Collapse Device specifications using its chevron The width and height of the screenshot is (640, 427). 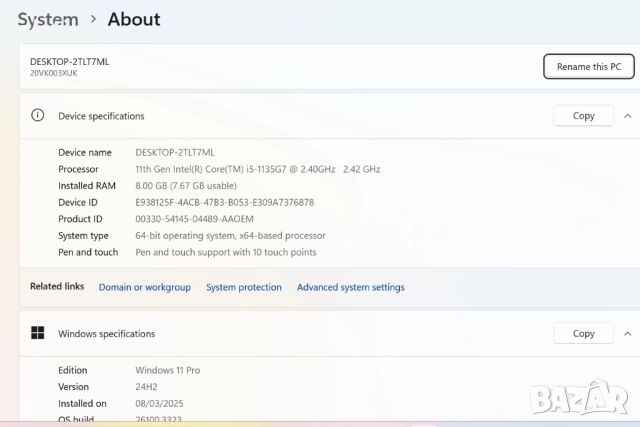pyautogui.click(x=629, y=116)
